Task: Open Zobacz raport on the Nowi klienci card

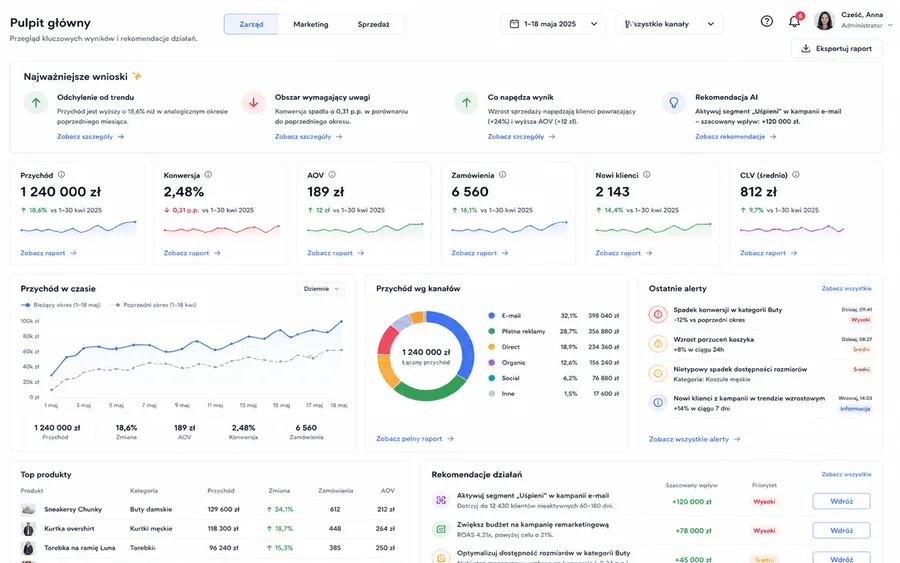Action: click(623, 253)
